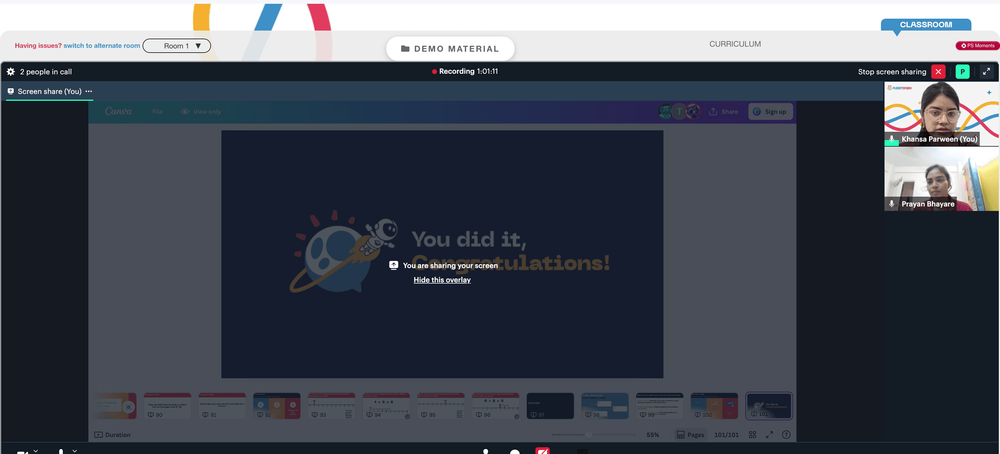
Task: Click the Share button in Canva
Action: tap(723, 112)
